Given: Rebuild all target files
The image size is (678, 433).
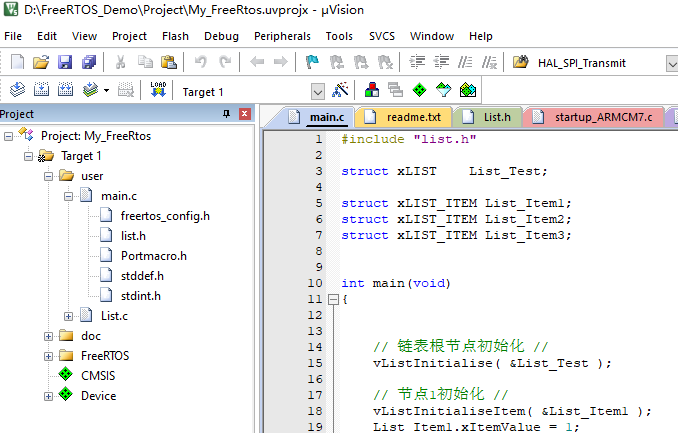Looking at the screenshot, I should [65, 90].
